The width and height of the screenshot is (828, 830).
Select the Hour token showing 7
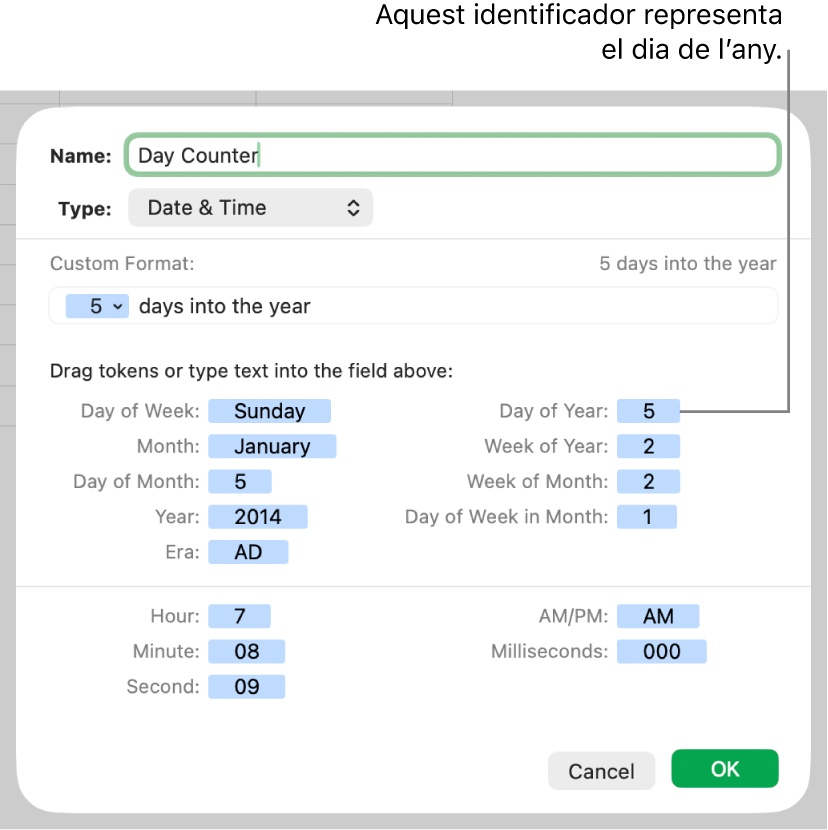point(240,616)
